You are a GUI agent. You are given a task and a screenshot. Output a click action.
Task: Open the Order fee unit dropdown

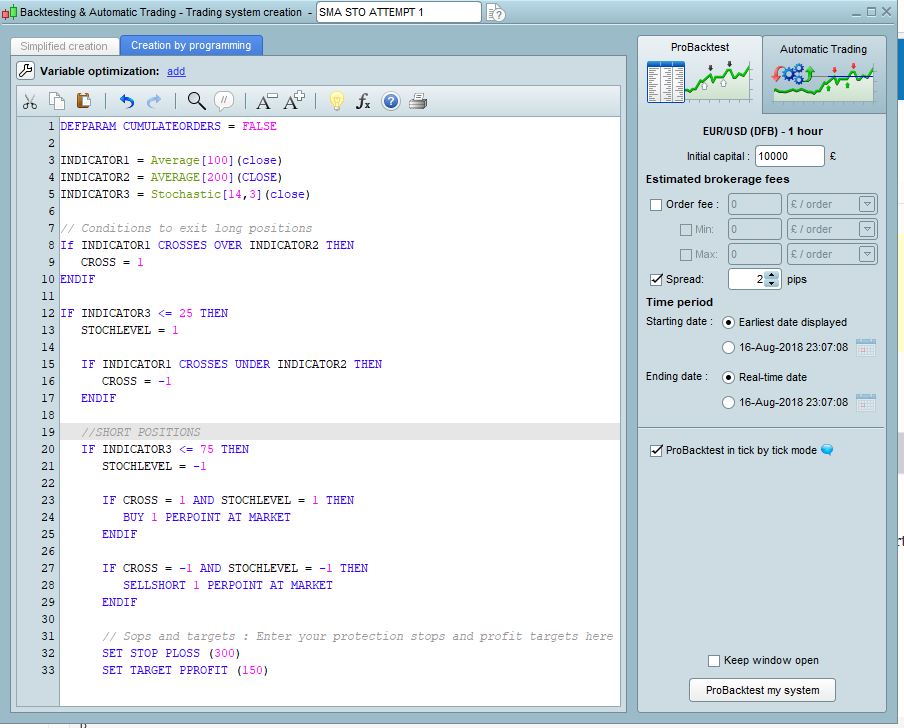point(866,205)
